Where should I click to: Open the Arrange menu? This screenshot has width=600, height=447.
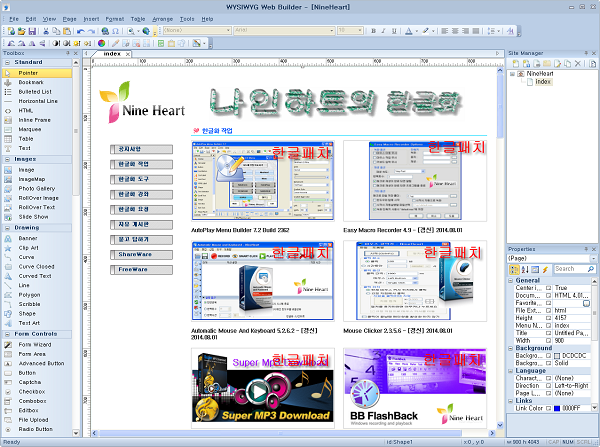tap(163, 19)
